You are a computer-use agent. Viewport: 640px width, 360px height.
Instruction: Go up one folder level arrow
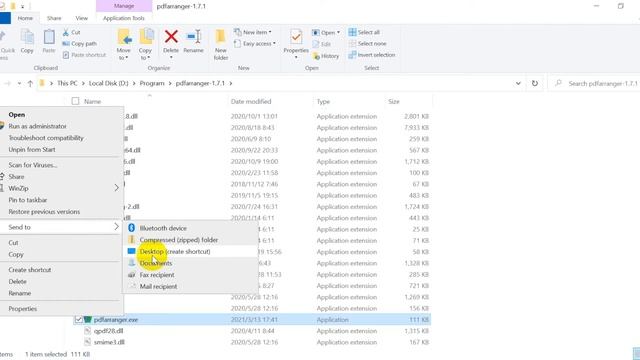click(x=30, y=83)
